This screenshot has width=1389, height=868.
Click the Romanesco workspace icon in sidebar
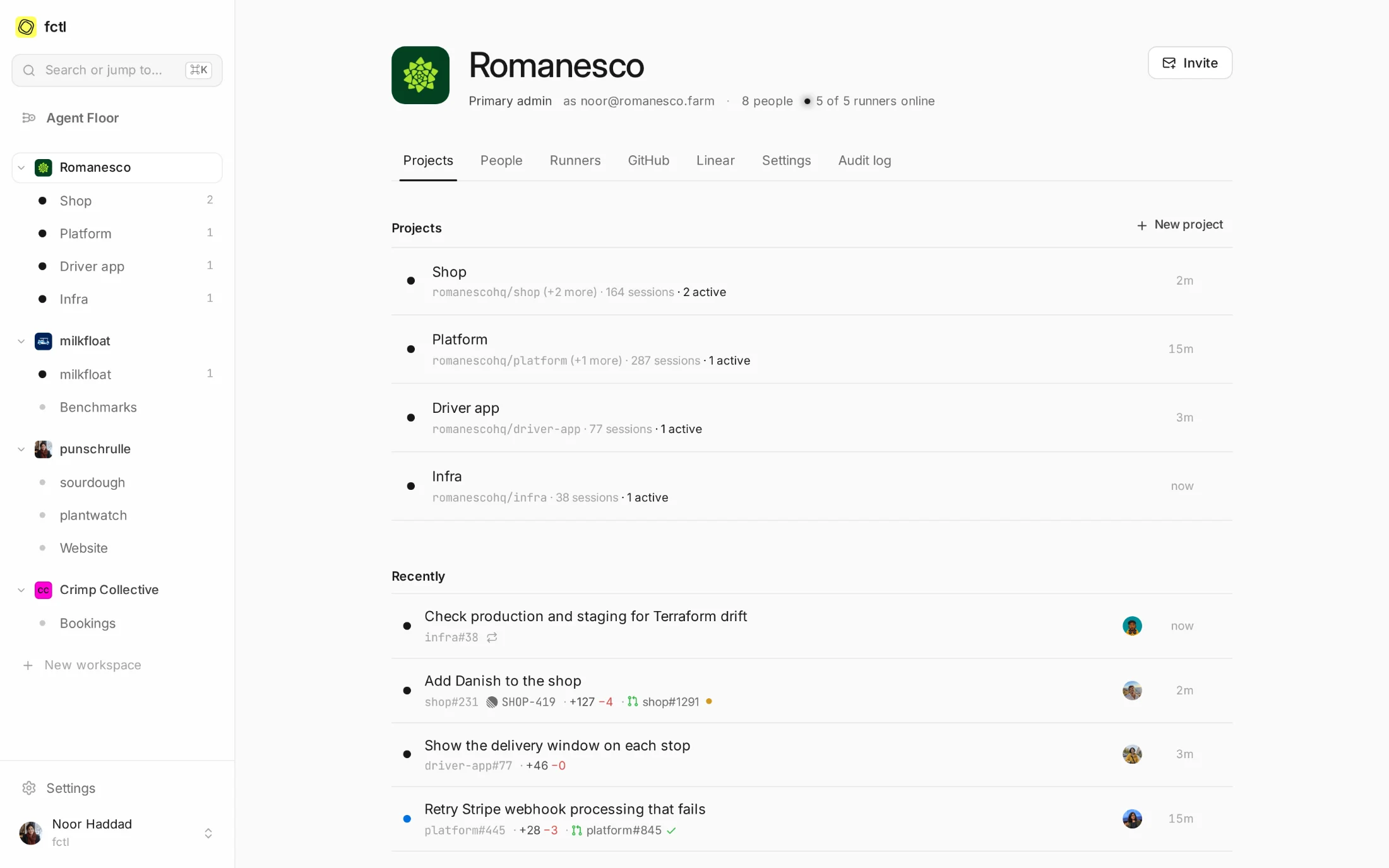(43, 167)
